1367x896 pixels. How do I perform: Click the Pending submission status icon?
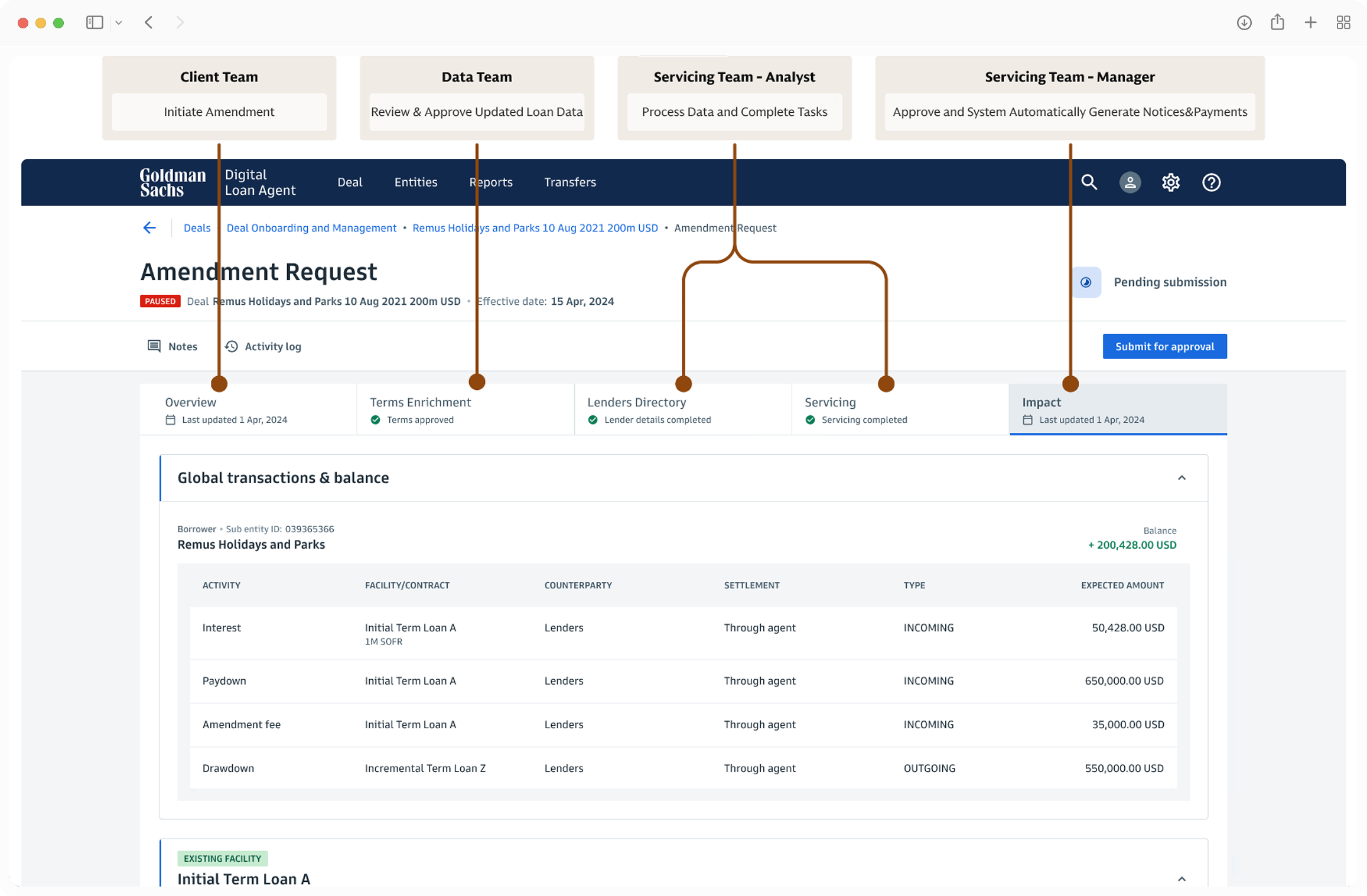coord(1086,282)
